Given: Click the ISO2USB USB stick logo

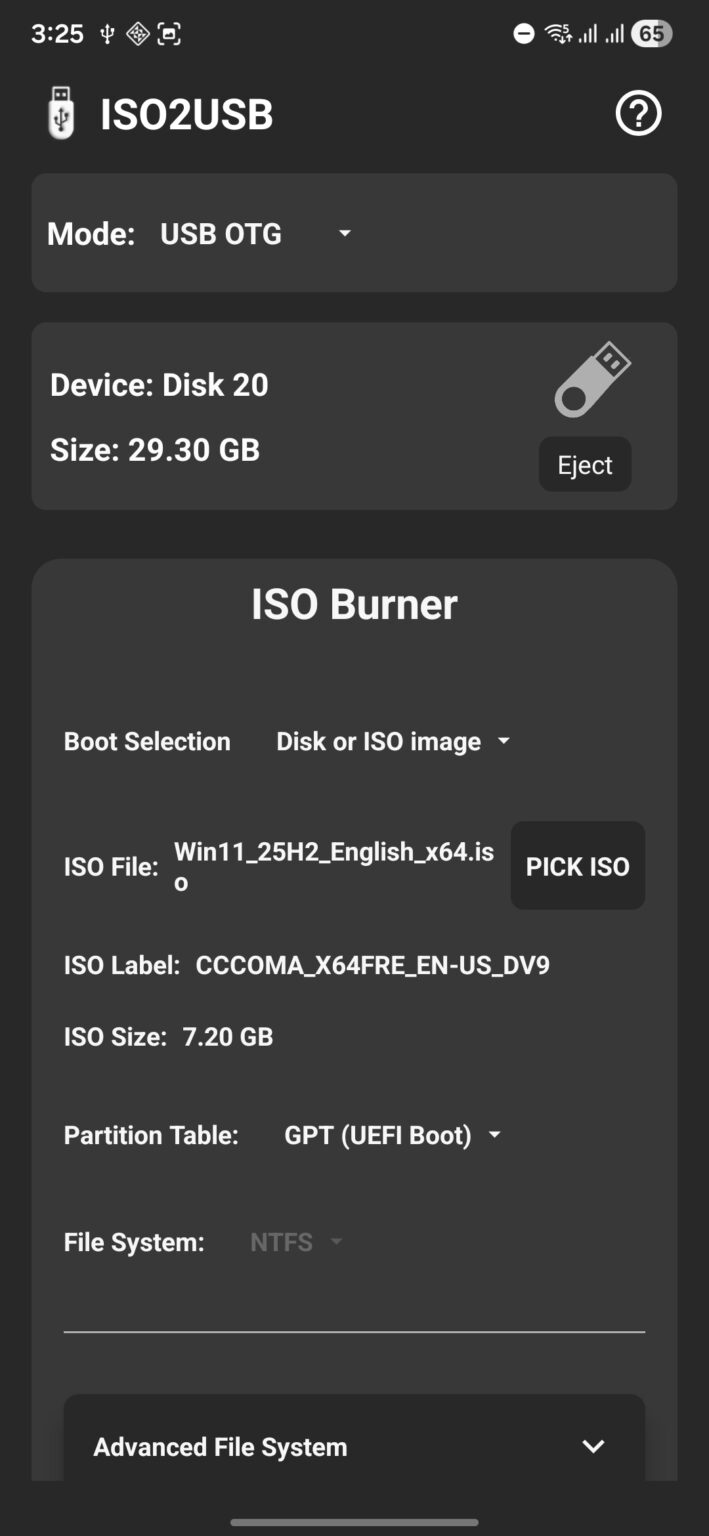Looking at the screenshot, I should (60, 113).
